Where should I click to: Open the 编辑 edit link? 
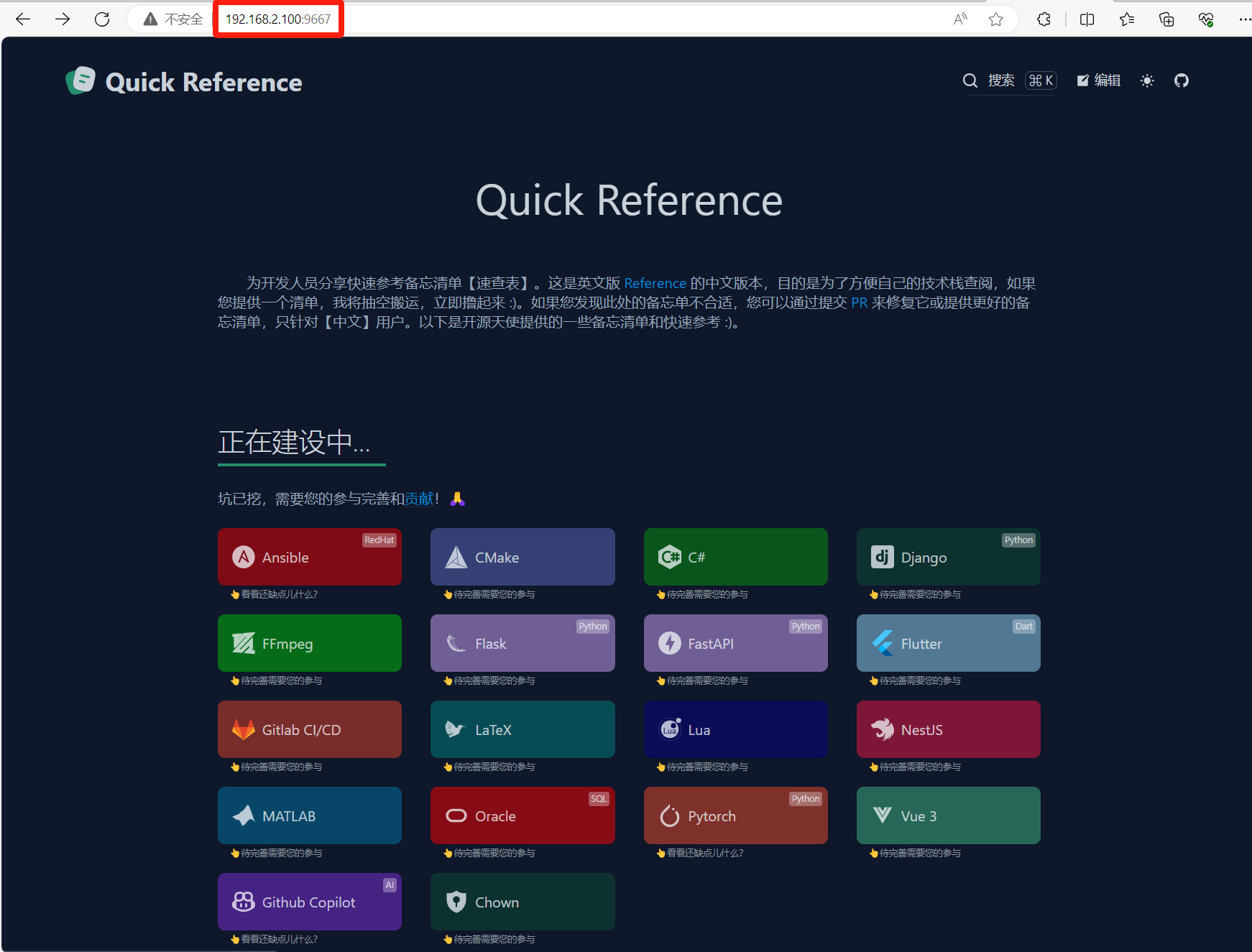coord(1099,80)
